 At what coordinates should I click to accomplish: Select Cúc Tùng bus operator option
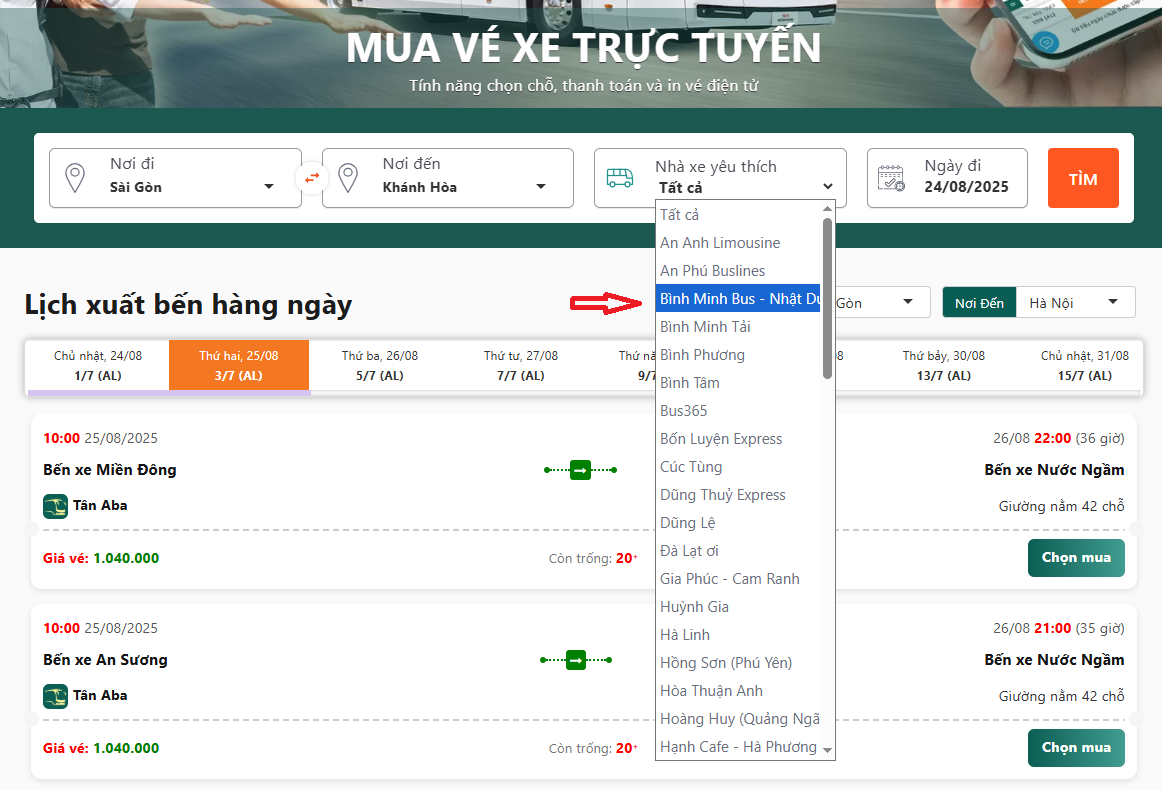[x=691, y=467]
